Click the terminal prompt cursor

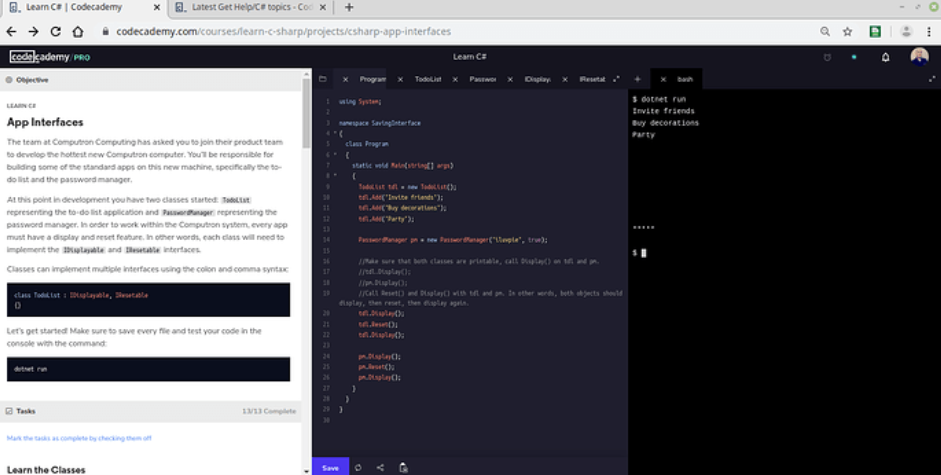[x=644, y=253]
